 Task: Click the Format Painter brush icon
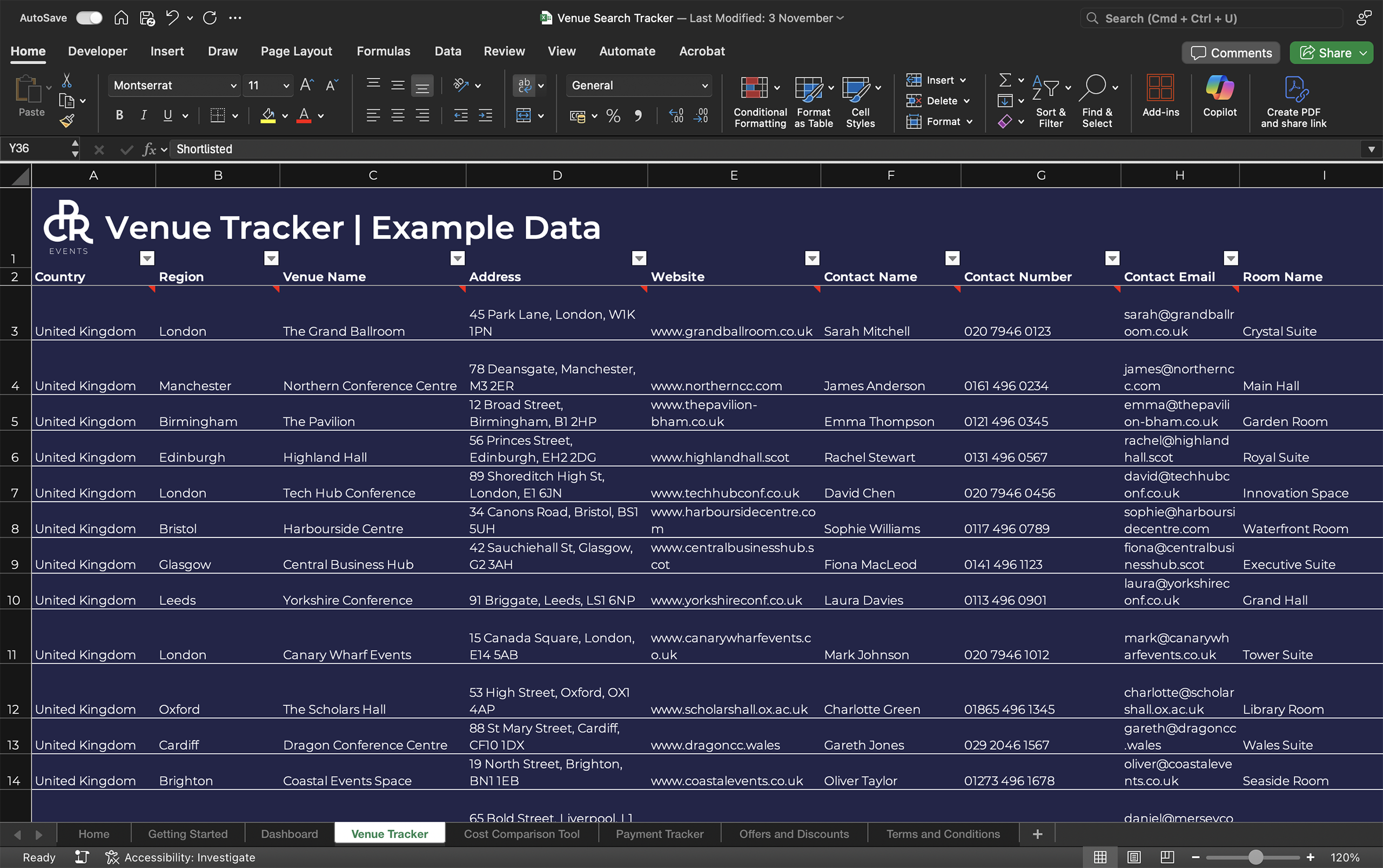(67, 121)
